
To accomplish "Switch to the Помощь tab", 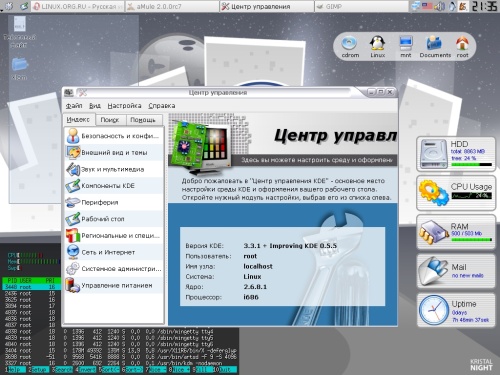I will (x=143, y=120).
